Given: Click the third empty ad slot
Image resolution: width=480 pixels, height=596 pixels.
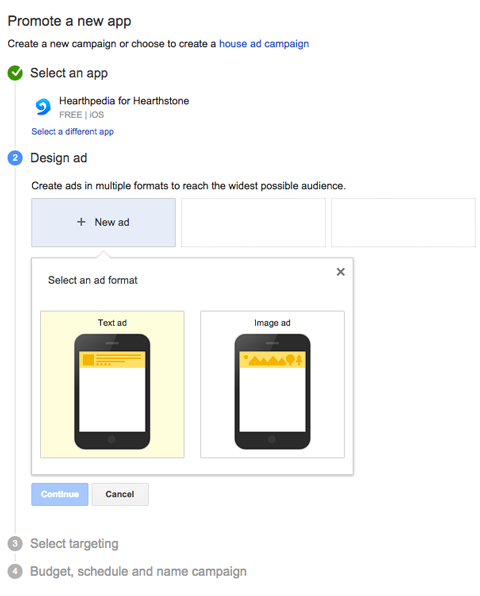Looking at the screenshot, I should pyautogui.click(x=403, y=222).
